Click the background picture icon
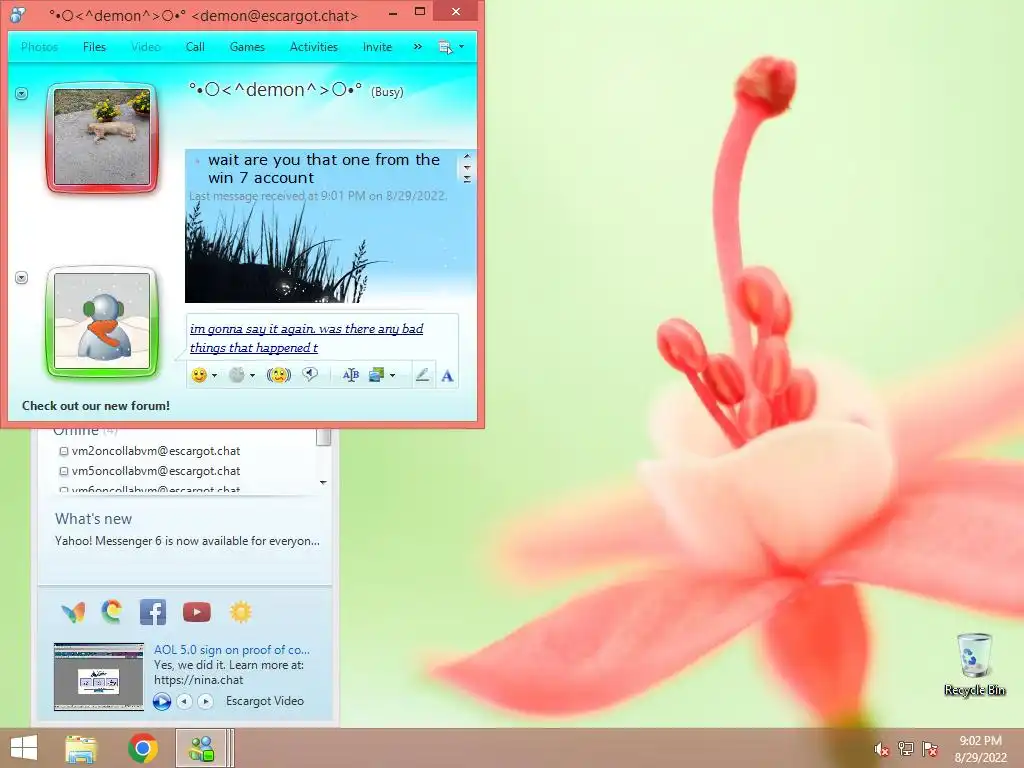This screenshot has width=1024, height=768. [377, 375]
